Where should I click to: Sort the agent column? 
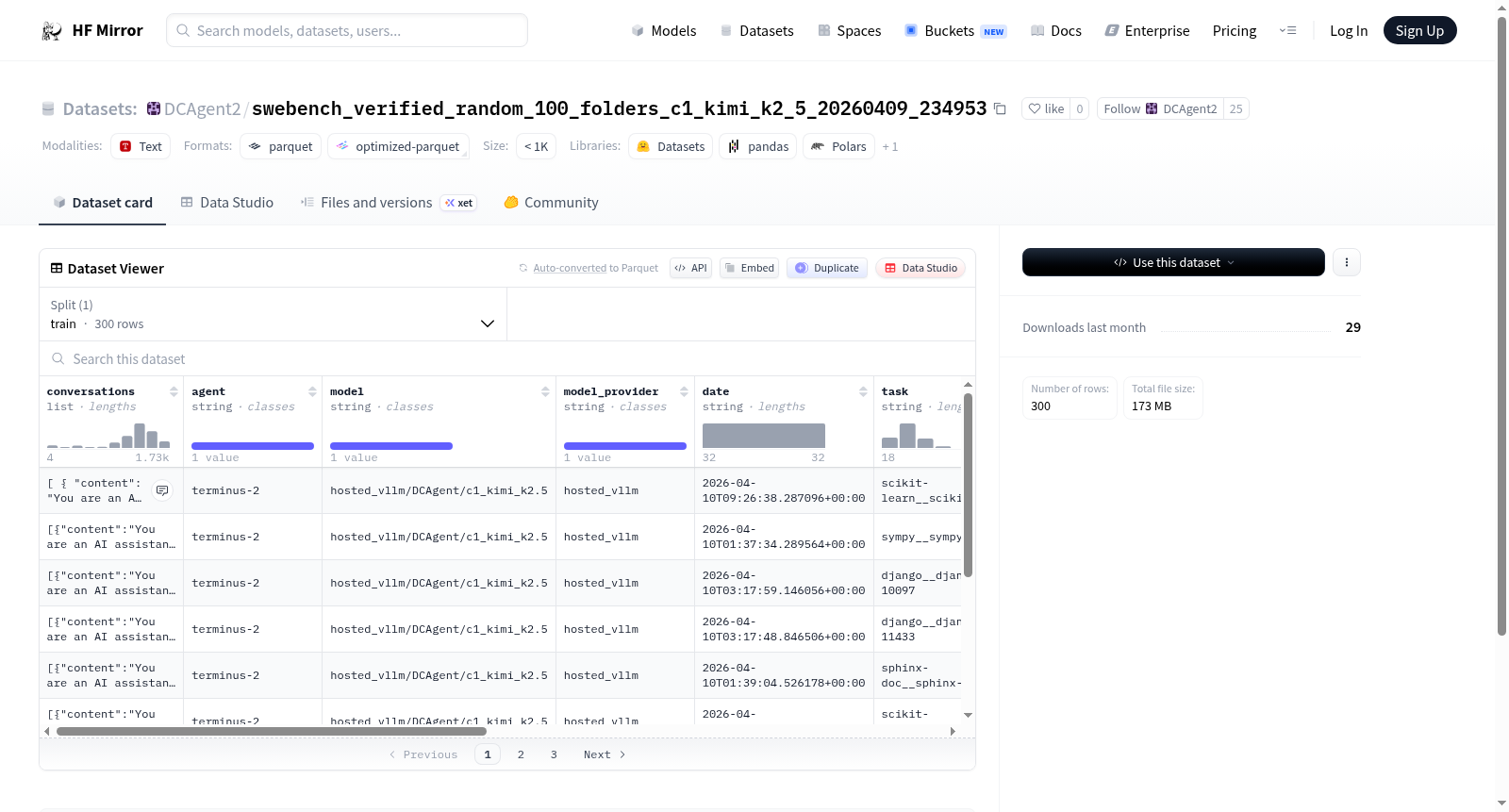312,391
